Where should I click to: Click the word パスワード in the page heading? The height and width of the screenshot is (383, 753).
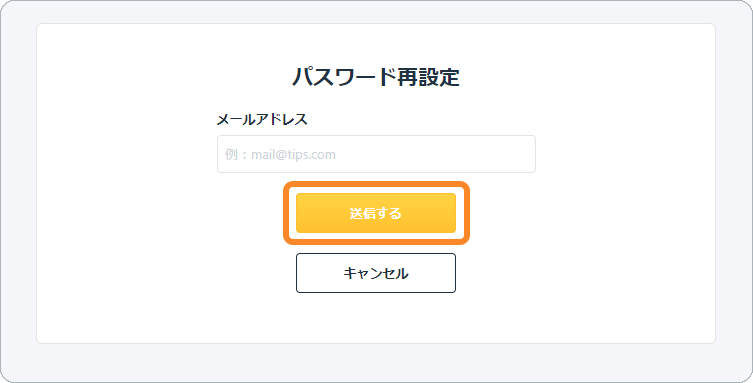coord(338,77)
